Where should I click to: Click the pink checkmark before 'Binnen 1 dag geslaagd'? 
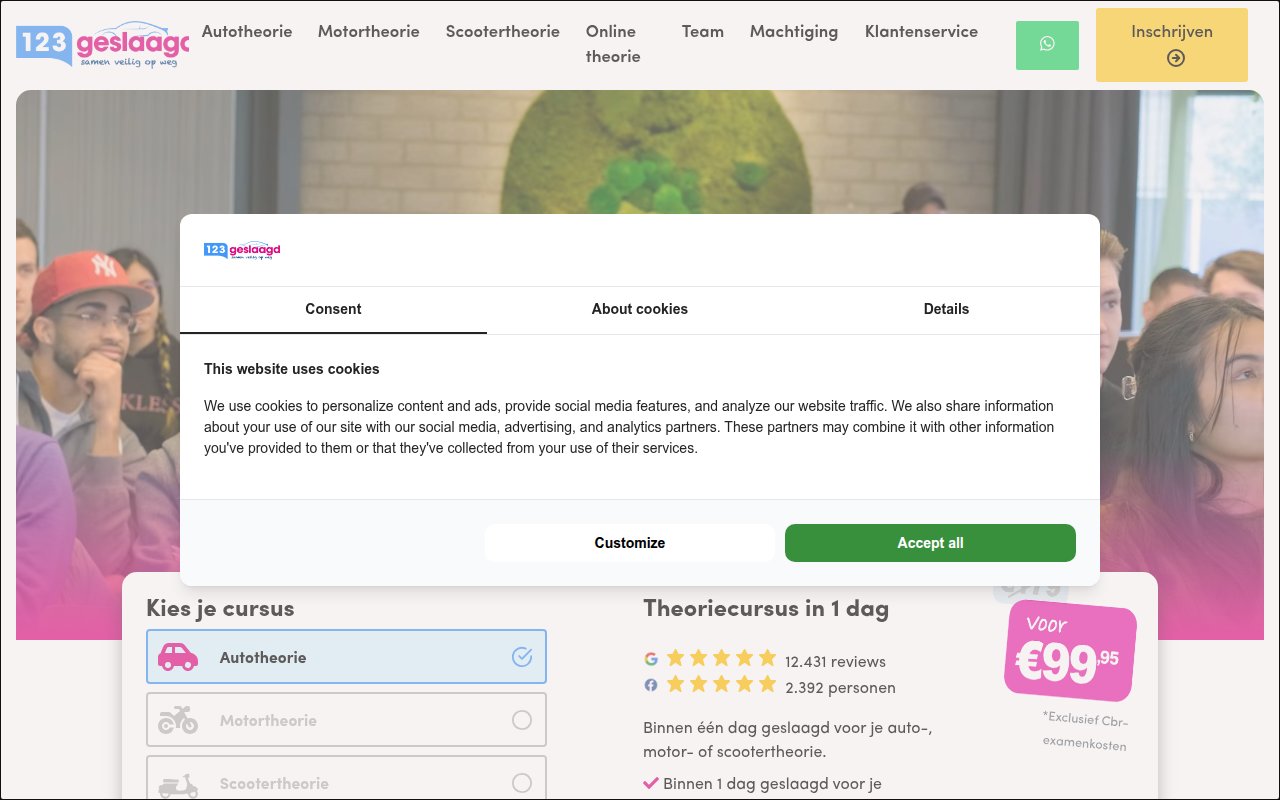(651, 783)
